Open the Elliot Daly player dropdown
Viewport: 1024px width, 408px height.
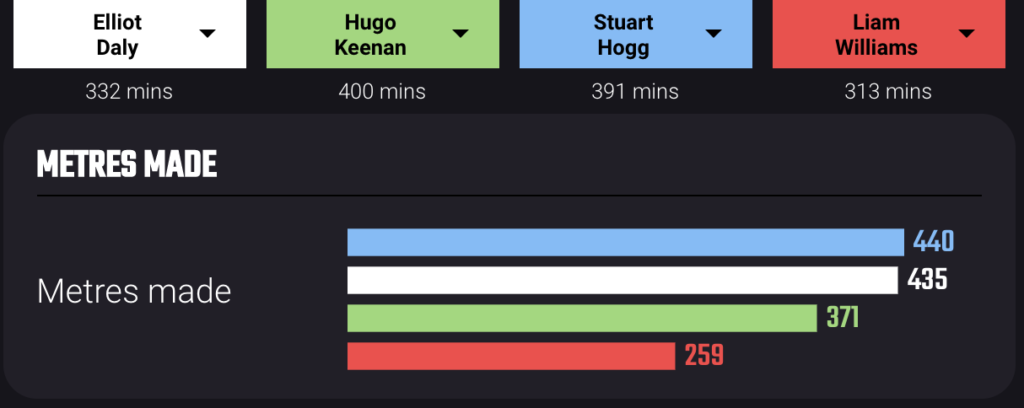click(130, 33)
